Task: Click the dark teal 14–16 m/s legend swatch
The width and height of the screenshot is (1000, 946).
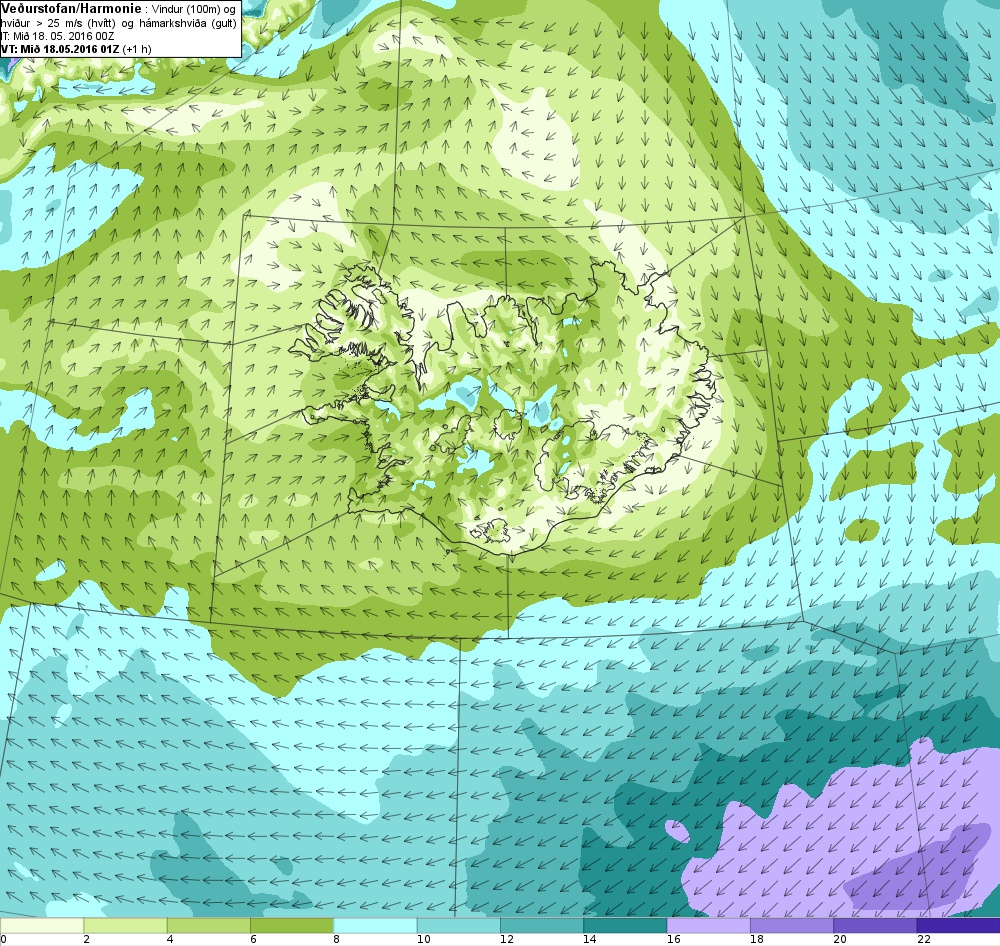Action: point(625,926)
